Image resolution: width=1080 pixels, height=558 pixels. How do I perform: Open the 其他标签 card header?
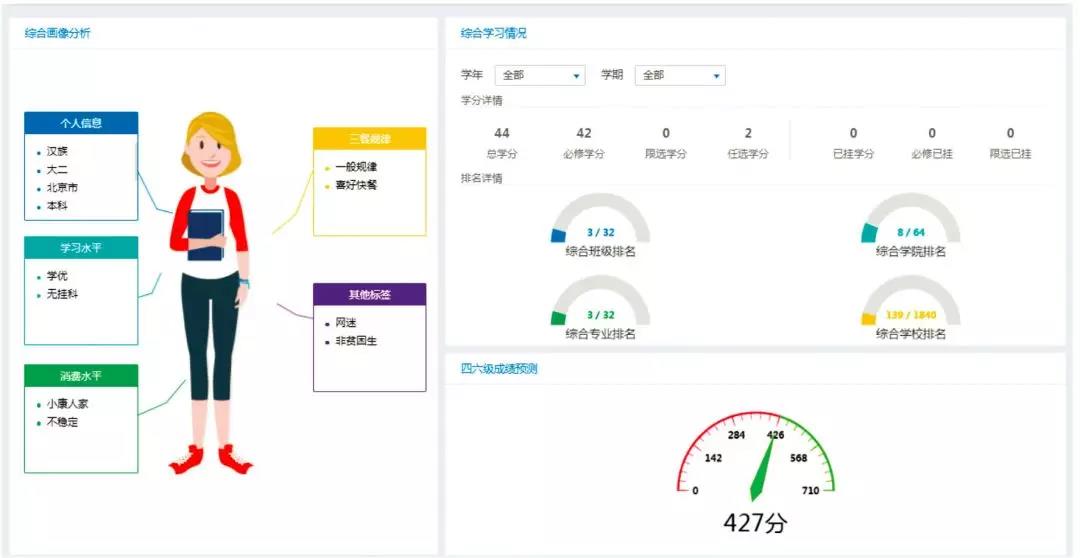369,294
